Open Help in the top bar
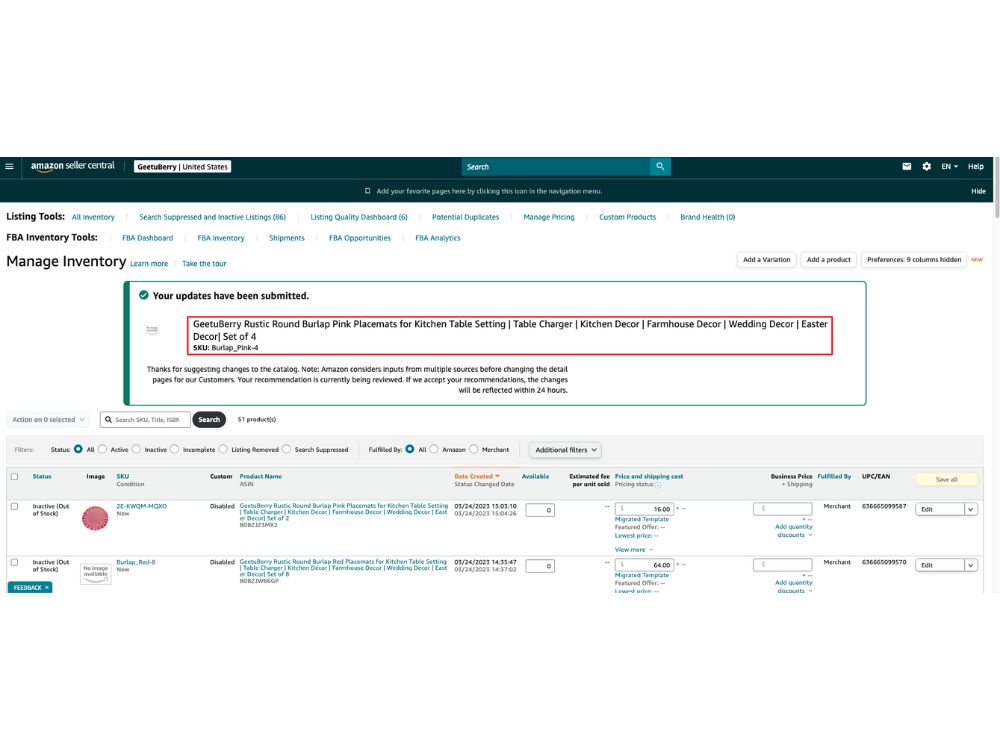The image size is (1000, 750). [x=976, y=166]
